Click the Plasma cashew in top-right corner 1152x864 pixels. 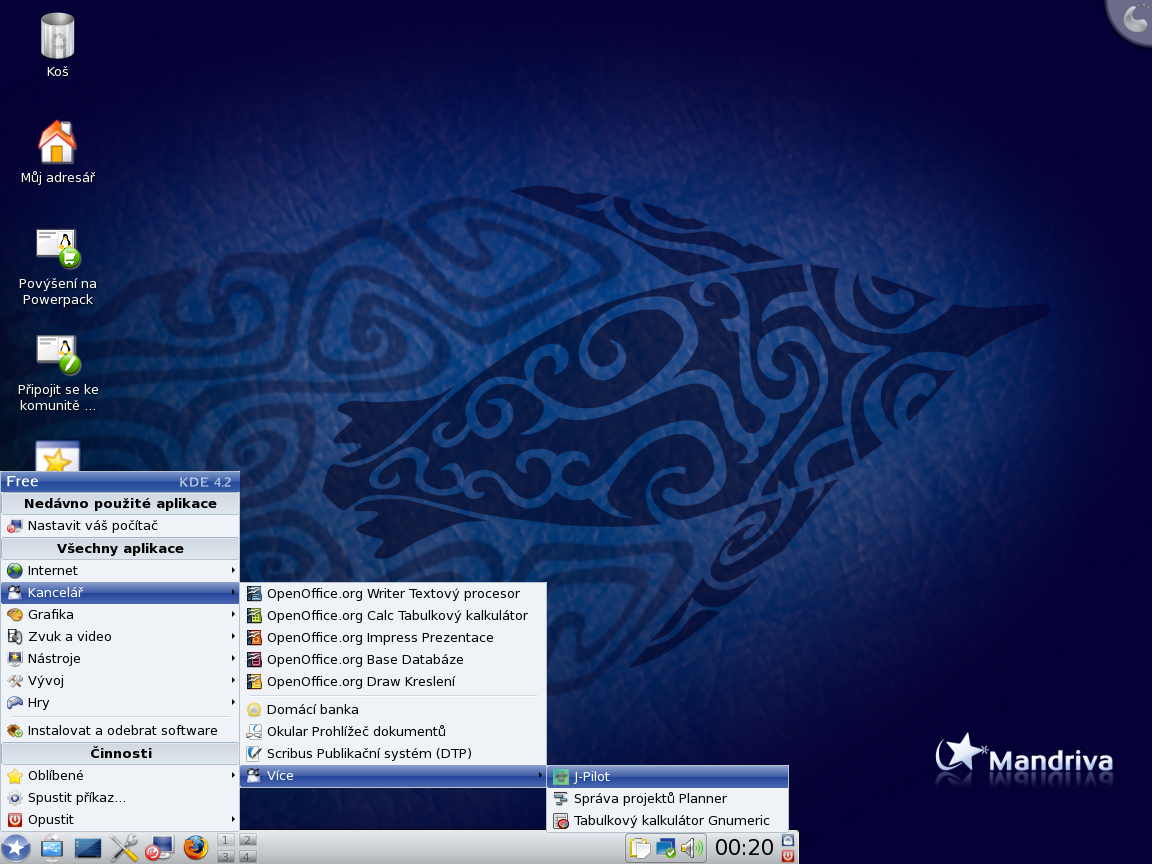coord(1133,19)
